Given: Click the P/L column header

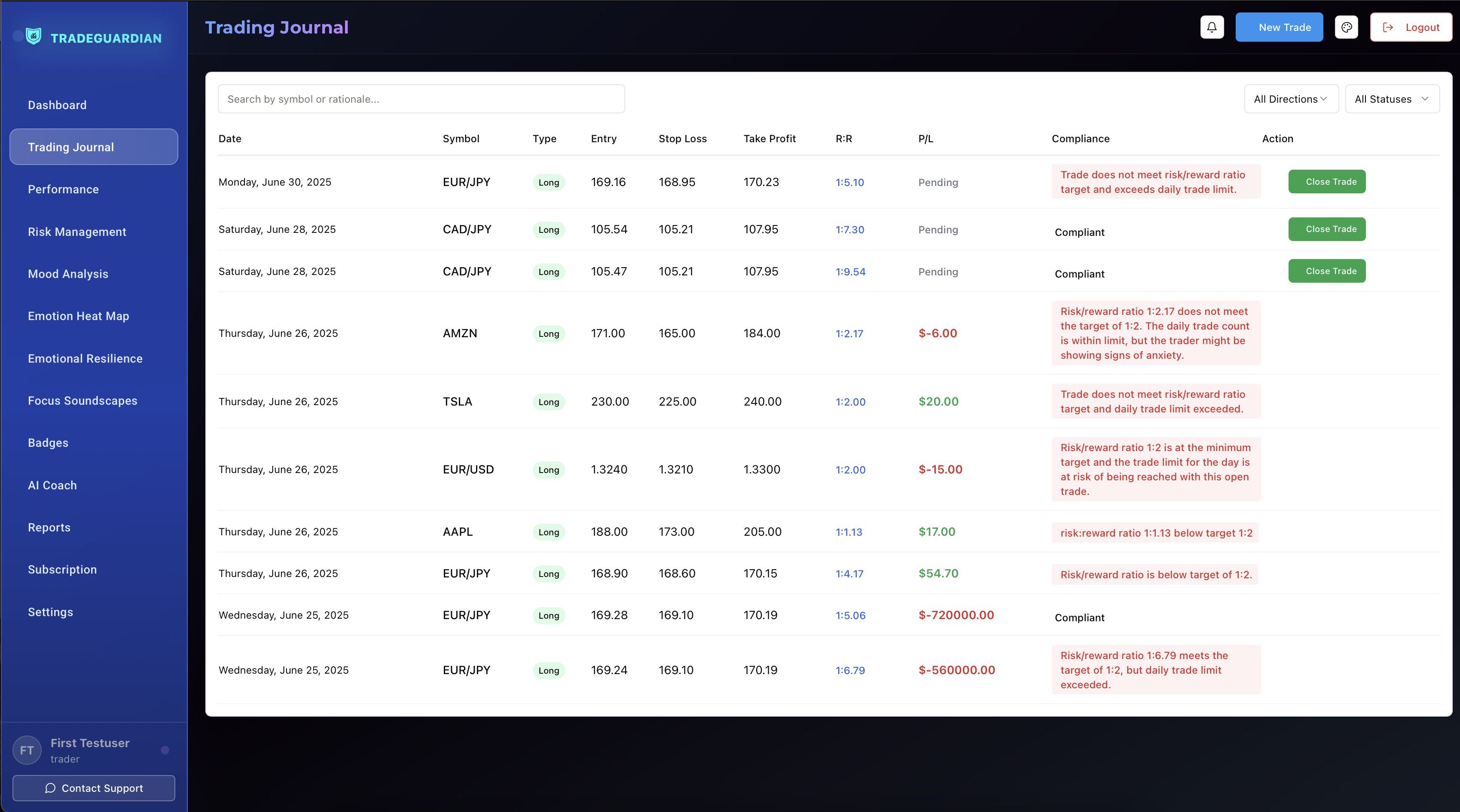Looking at the screenshot, I should pyautogui.click(x=925, y=139).
